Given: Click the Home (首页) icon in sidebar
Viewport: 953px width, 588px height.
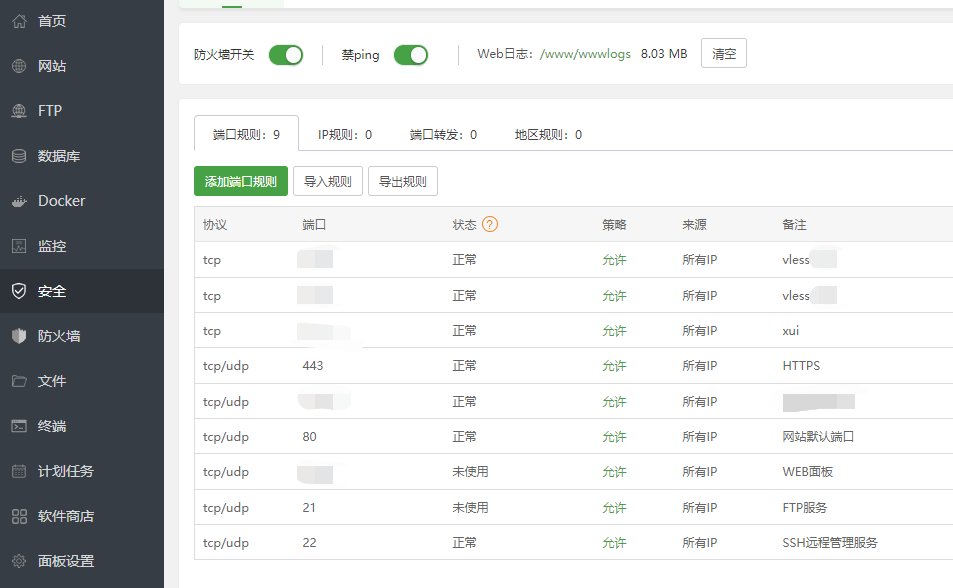Looking at the screenshot, I should tap(19, 21).
